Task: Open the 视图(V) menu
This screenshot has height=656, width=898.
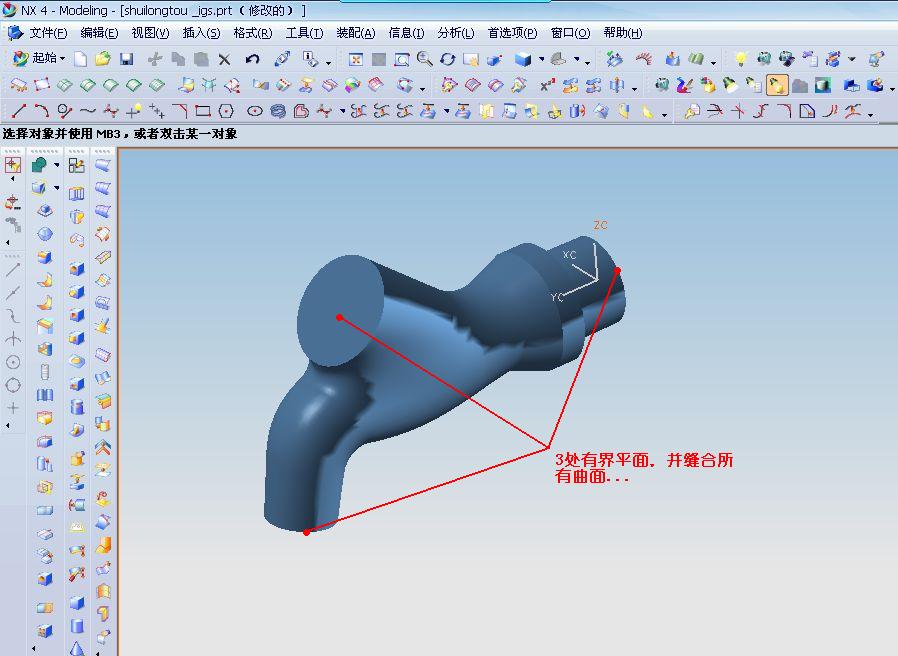Action: (150, 33)
